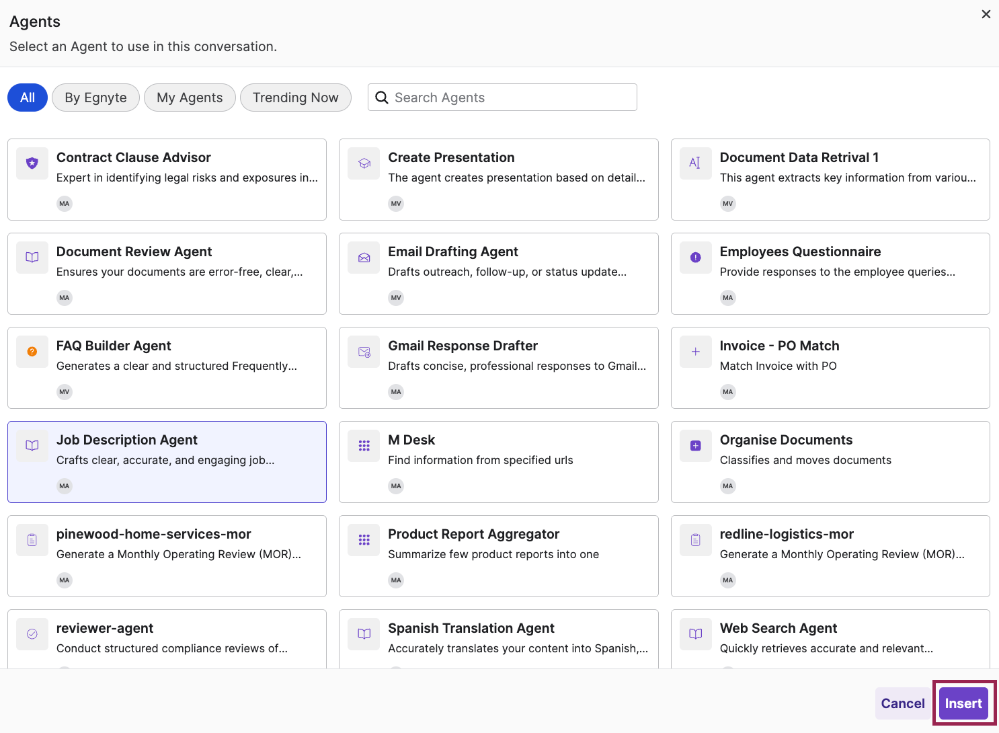Choose the Organise Documents title
This screenshot has height=733, width=999.
786,440
